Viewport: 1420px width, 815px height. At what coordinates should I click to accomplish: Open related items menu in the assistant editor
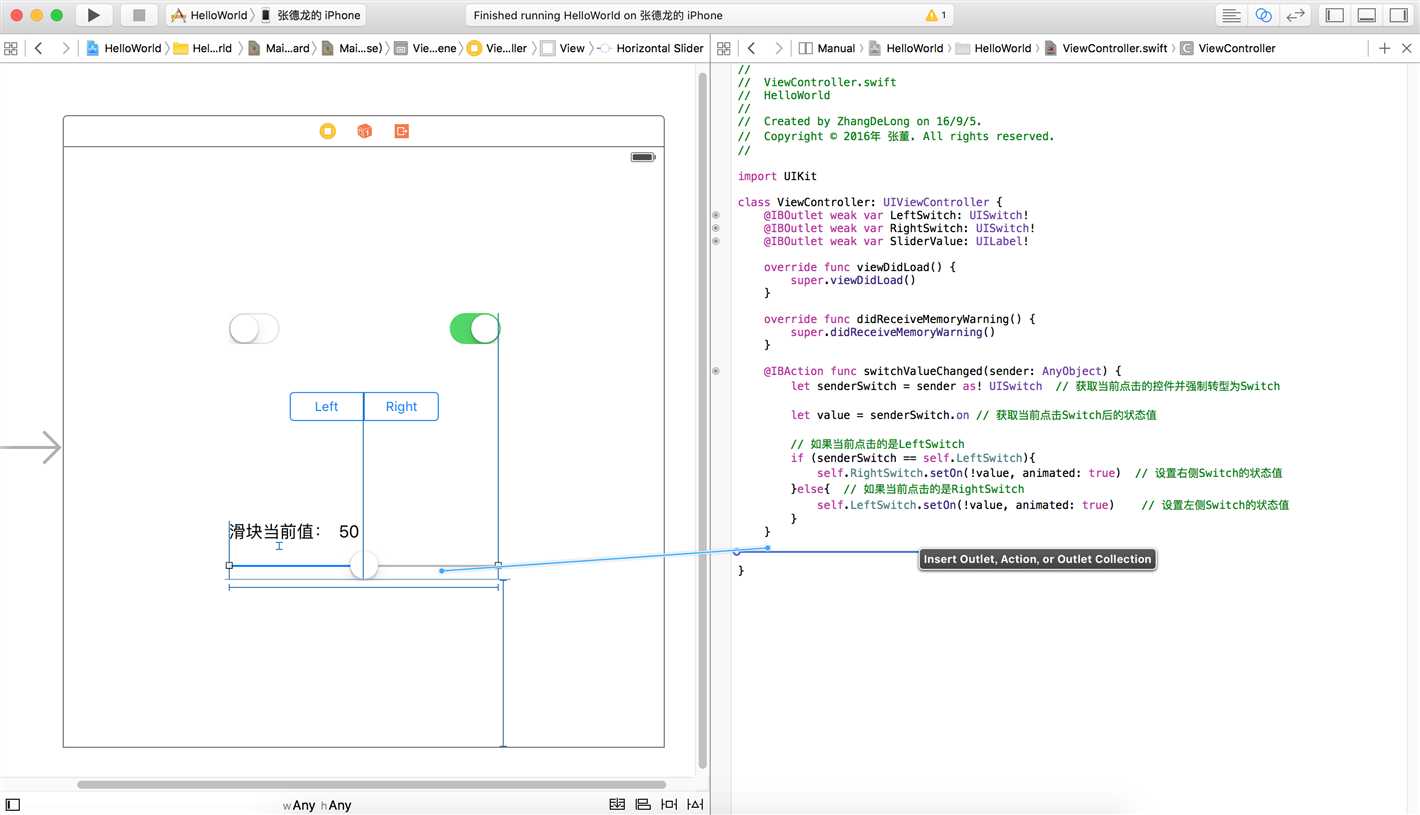[x=724, y=48]
